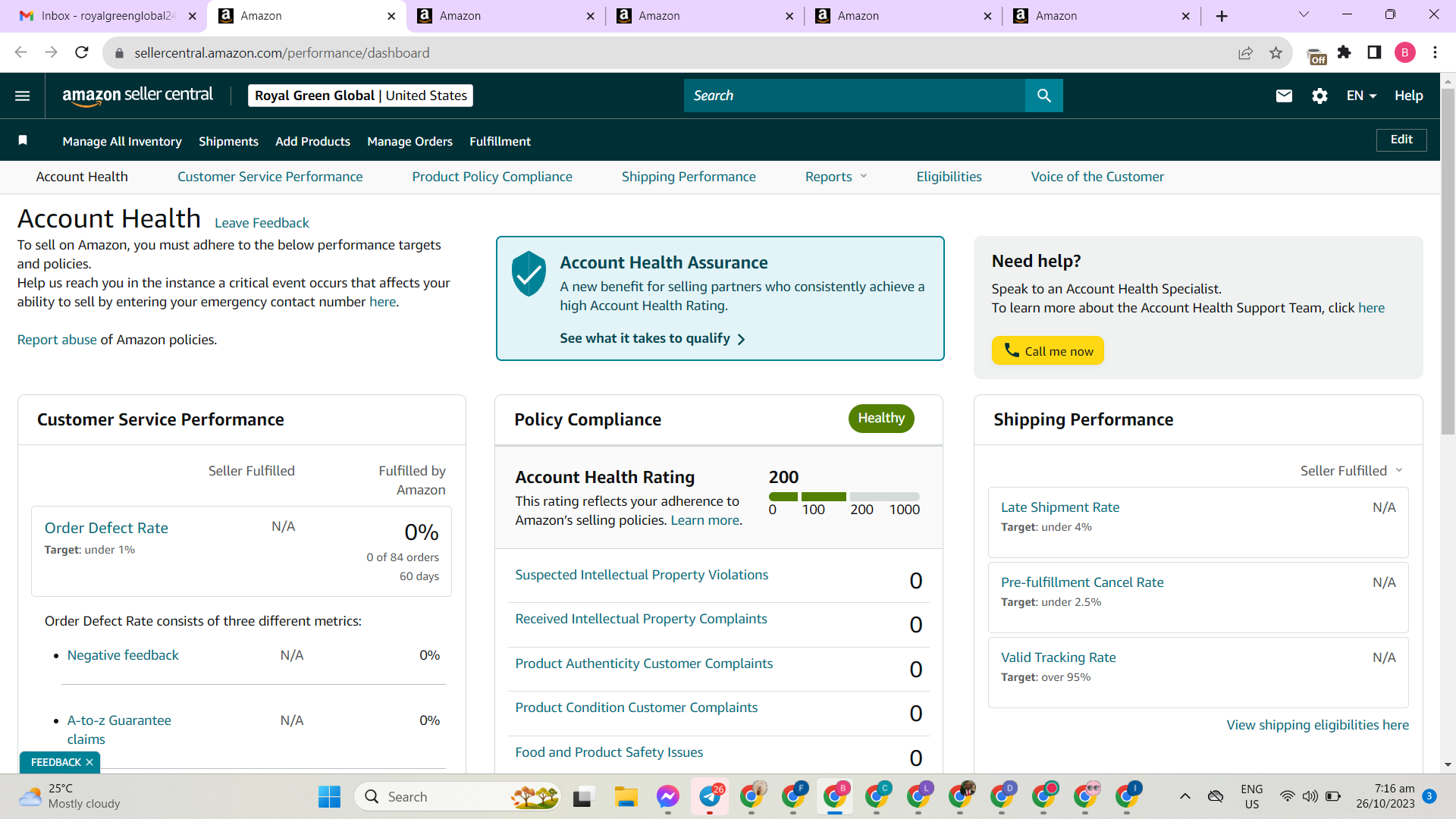Click the Seller Central search field
Screen dimensions: 1456x819
(855, 96)
